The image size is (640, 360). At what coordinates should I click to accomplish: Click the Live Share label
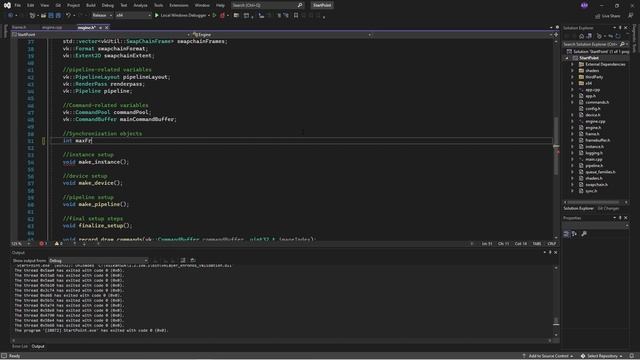(611, 16)
